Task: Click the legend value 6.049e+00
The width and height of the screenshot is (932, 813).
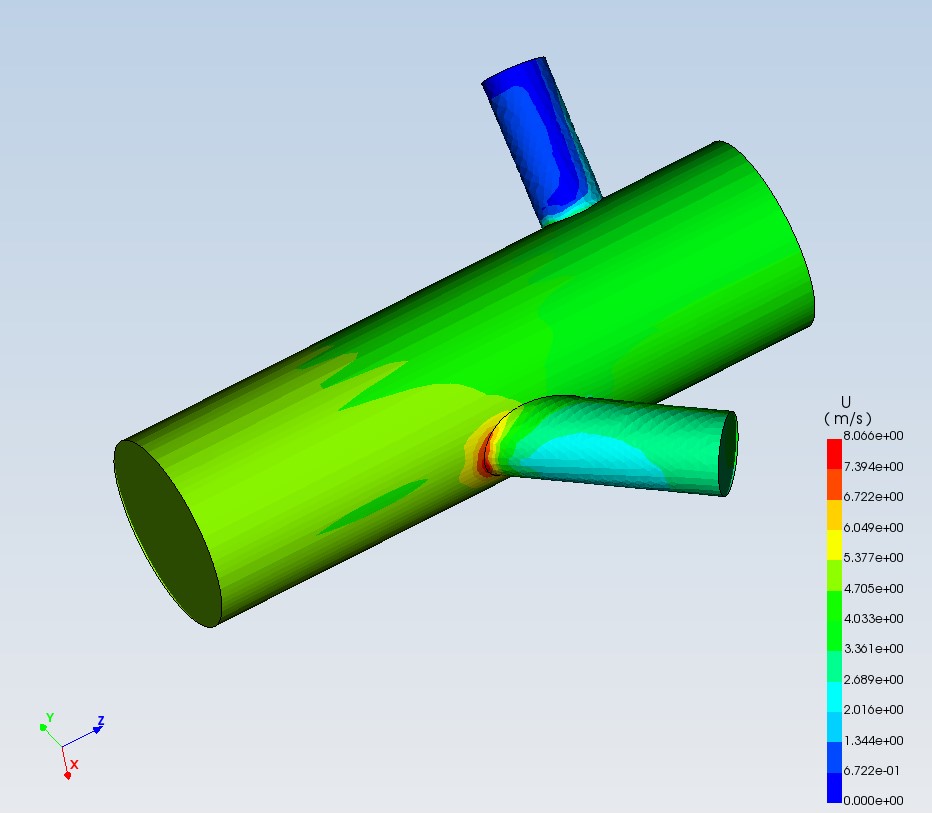Action: (873, 528)
